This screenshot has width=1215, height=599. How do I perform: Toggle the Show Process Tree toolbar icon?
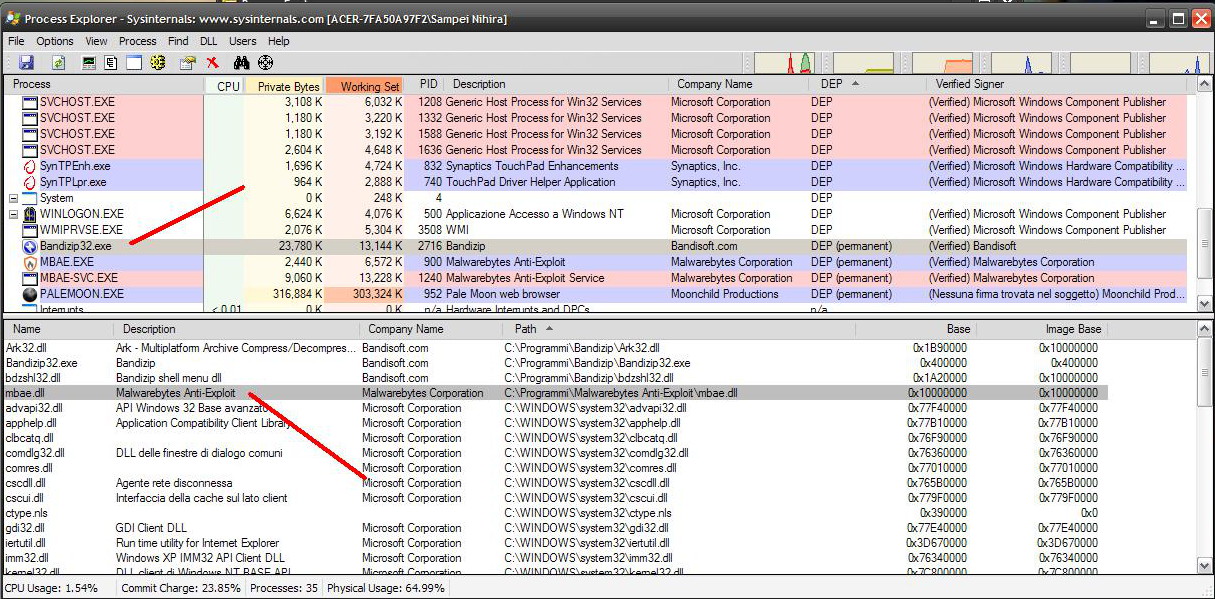(x=110, y=63)
